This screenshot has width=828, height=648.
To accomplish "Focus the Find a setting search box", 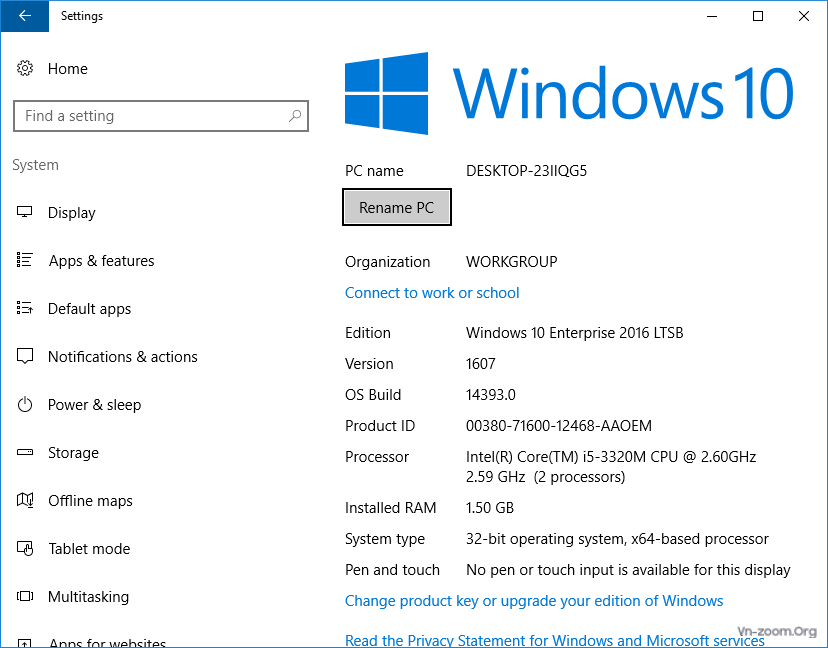I will pyautogui.click(x=161, y=116).
